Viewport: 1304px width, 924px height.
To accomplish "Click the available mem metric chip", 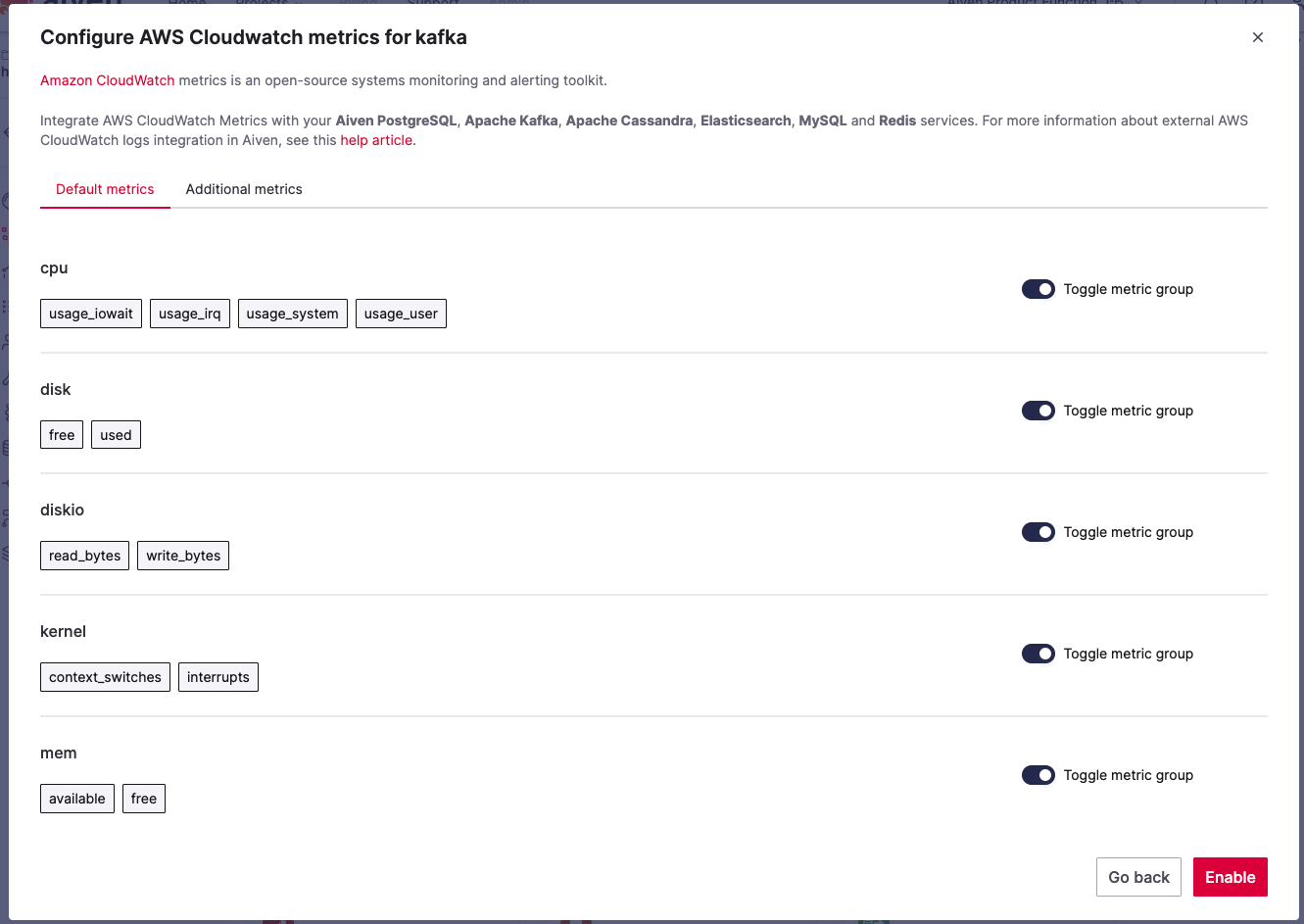I will (x=76, y=798).
